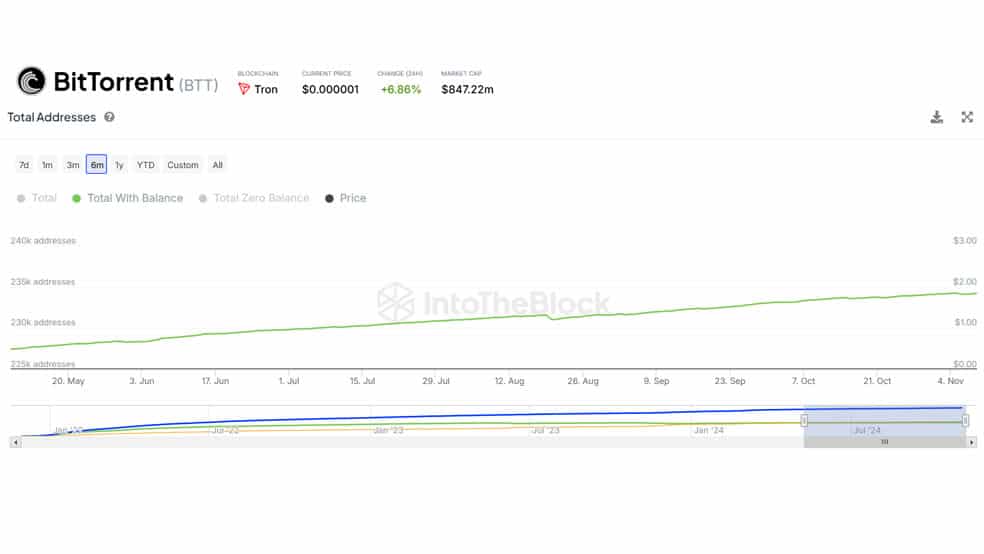Image resolution: width=984 pixels, height=554 pixels.
Task: Click the (BTT) ticker text
Action: 198,85
